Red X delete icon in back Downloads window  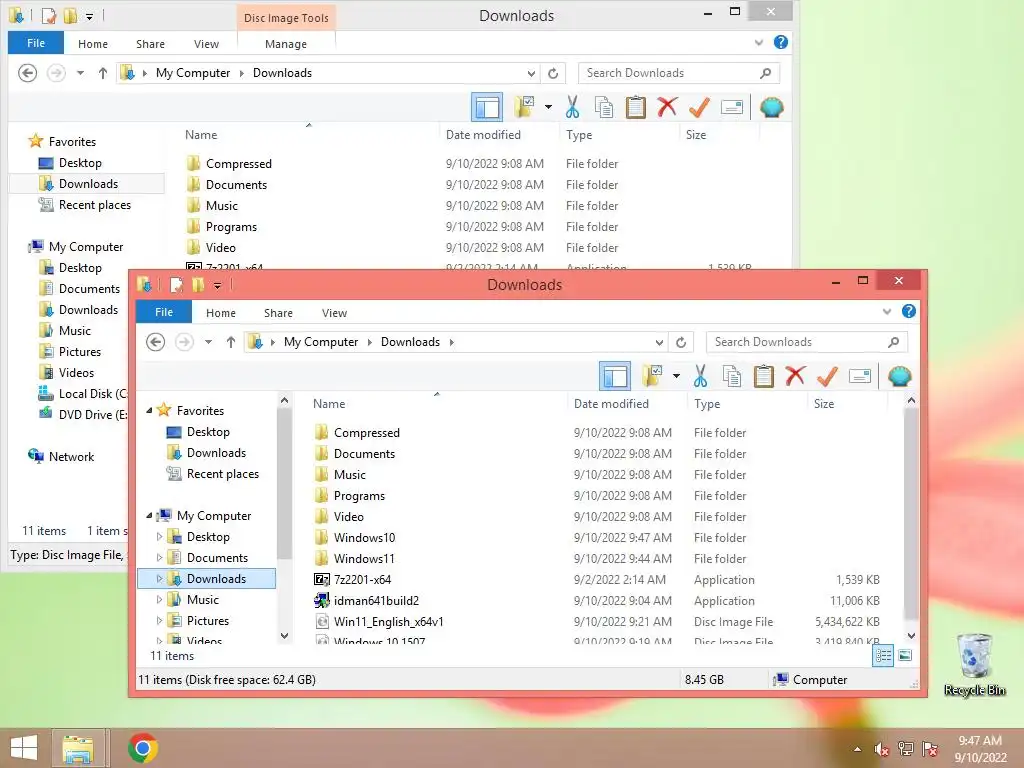click(667, 107)
